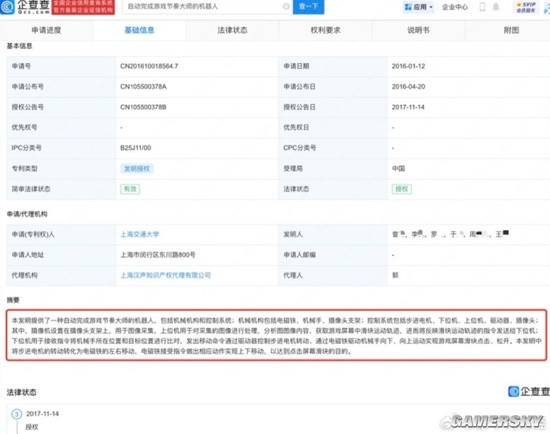Screen dimensions: 550x434
Task: Click timeline date 2017-11-14 under 法律状态
Action: click(x=42, y=414)
